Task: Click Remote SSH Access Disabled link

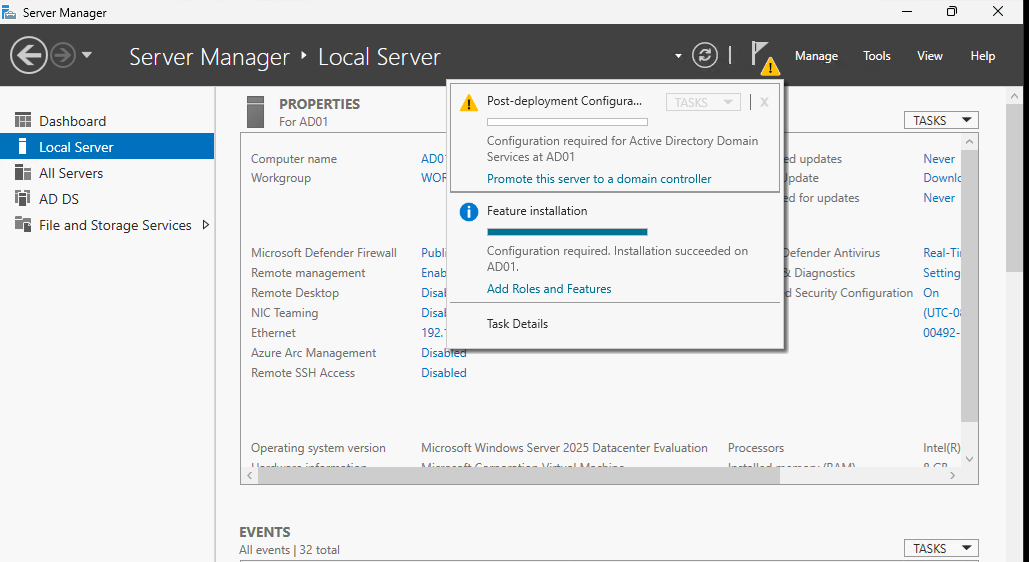Action: (444, 373)
